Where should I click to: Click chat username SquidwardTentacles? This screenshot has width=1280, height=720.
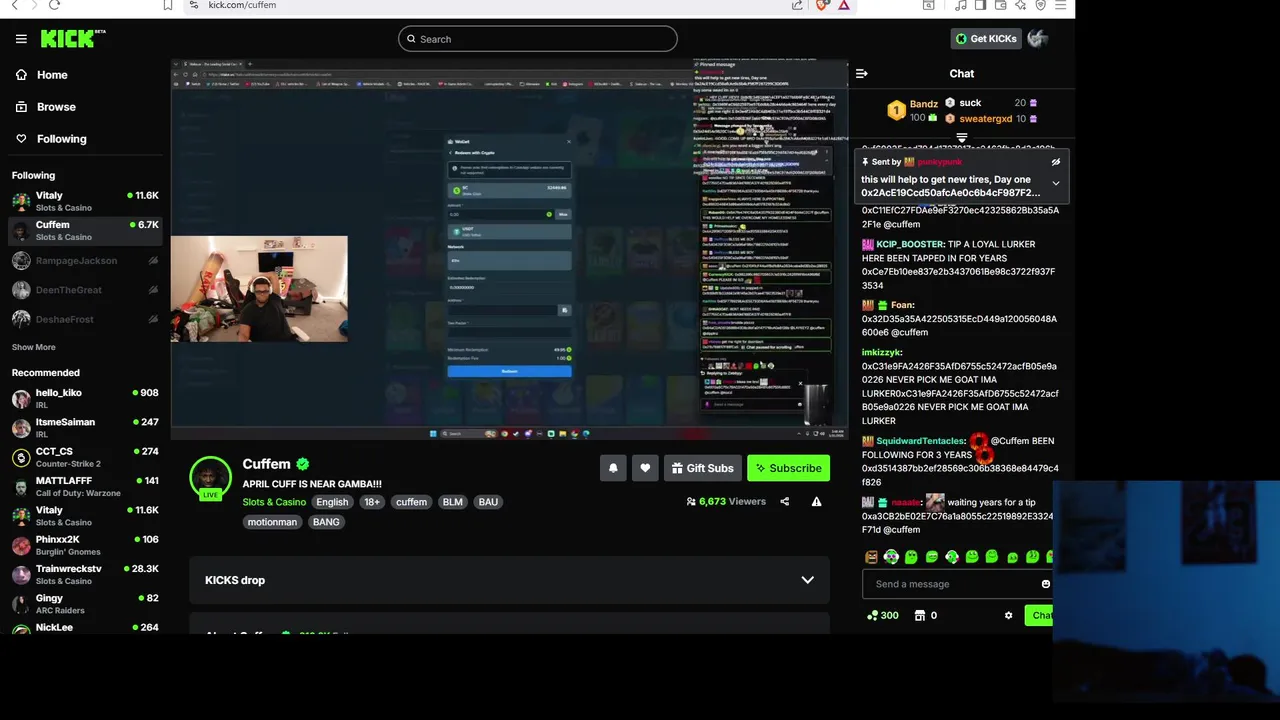click(x=920, y=441)
